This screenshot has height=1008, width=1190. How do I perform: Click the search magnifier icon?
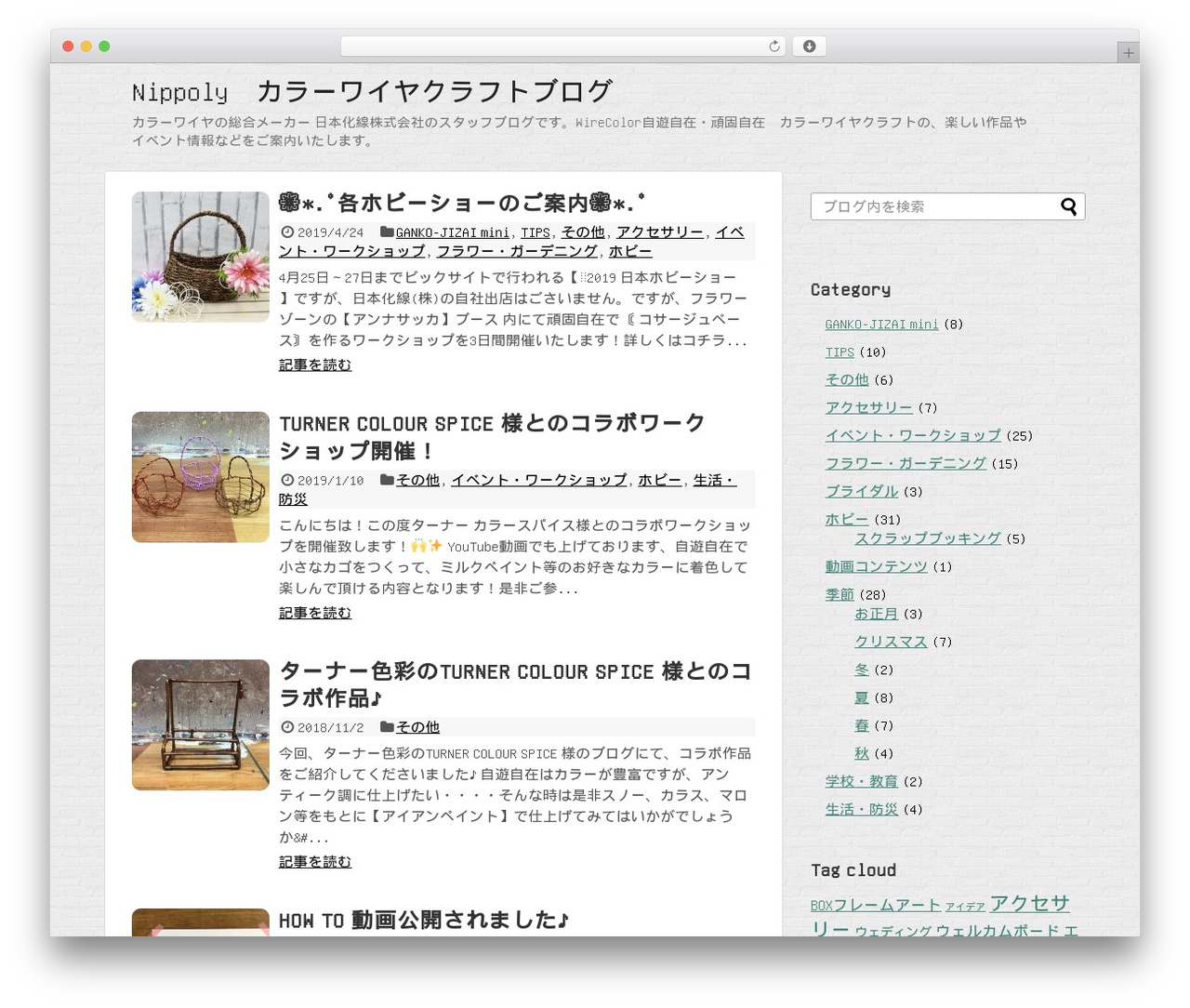coord(1069,206)
